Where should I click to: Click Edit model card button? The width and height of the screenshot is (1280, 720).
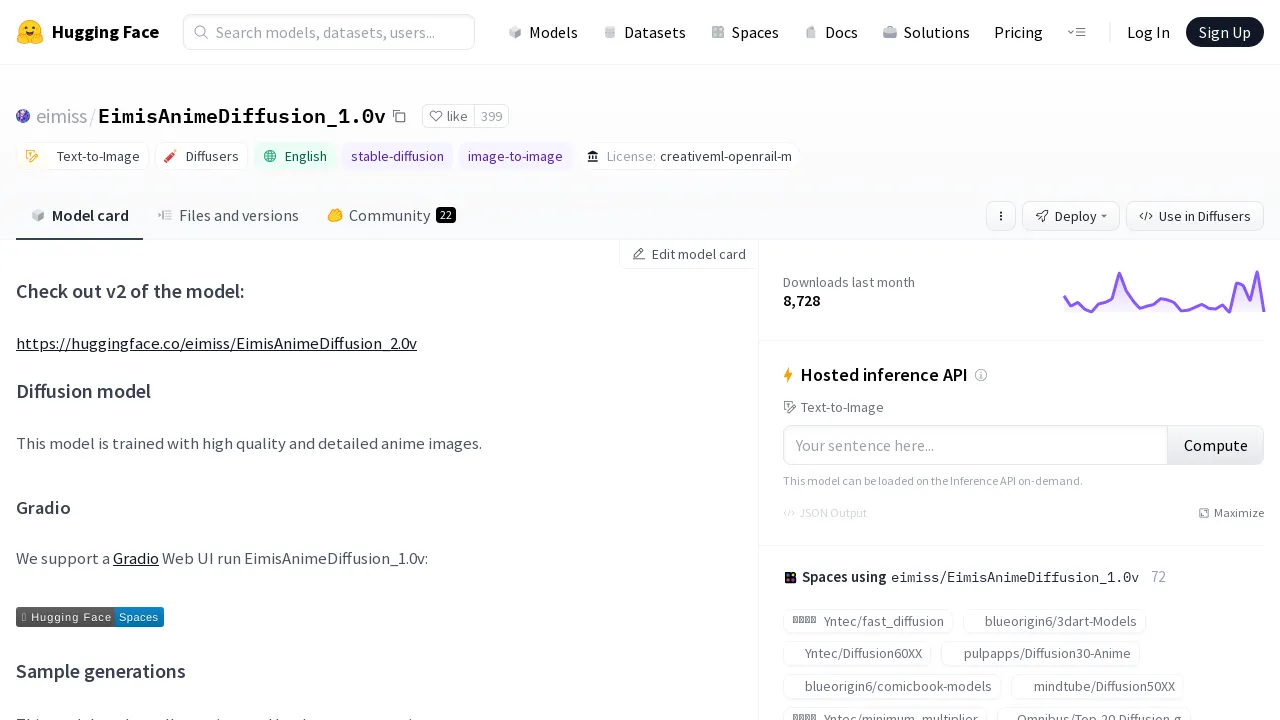tap(689, 254)
